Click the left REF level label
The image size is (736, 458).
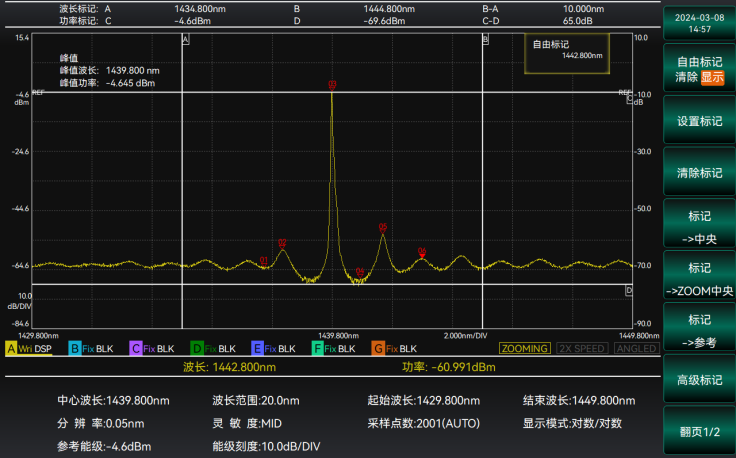[38, 93]
